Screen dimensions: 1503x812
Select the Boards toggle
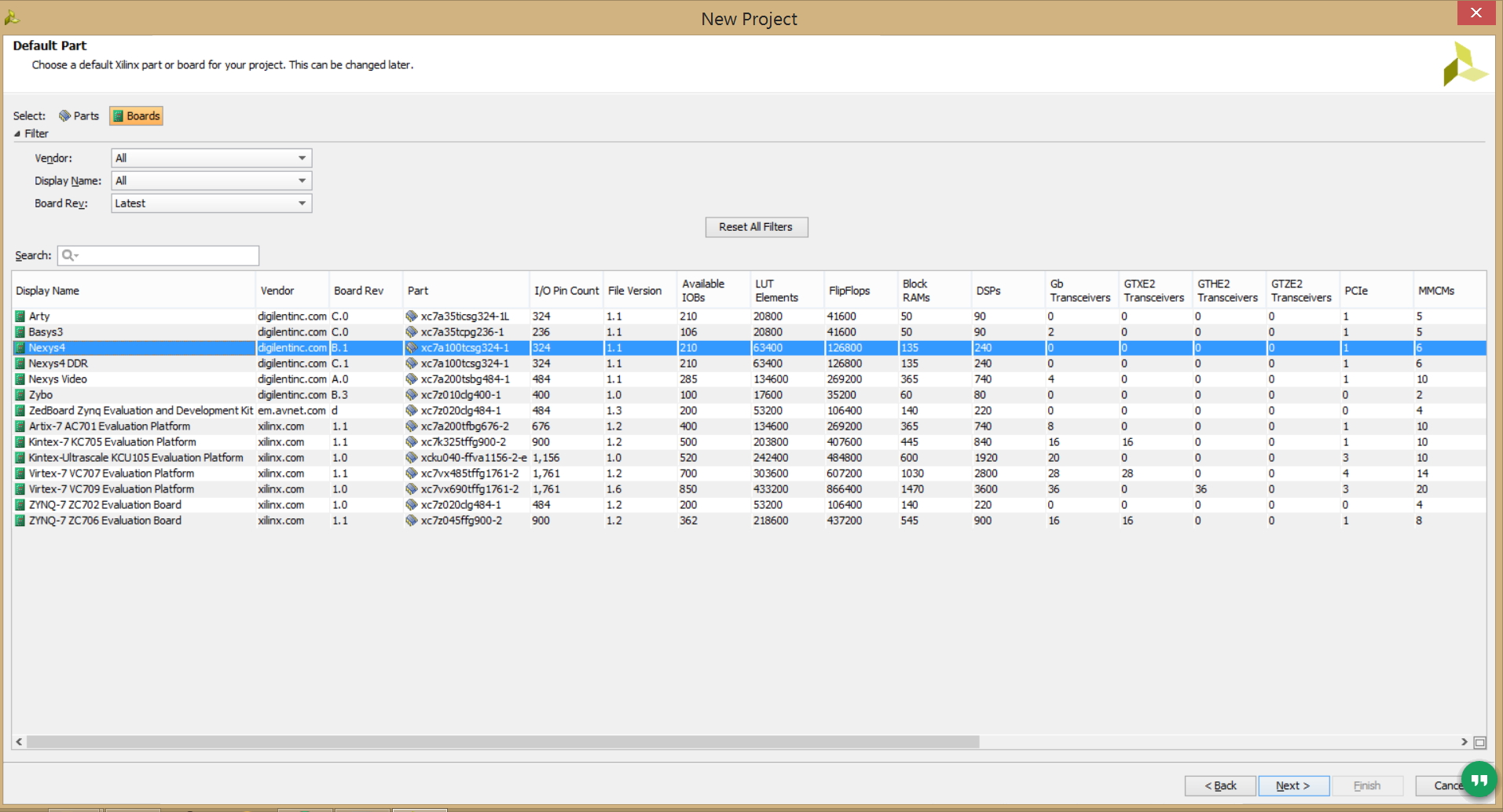click(x=136, y=116)
